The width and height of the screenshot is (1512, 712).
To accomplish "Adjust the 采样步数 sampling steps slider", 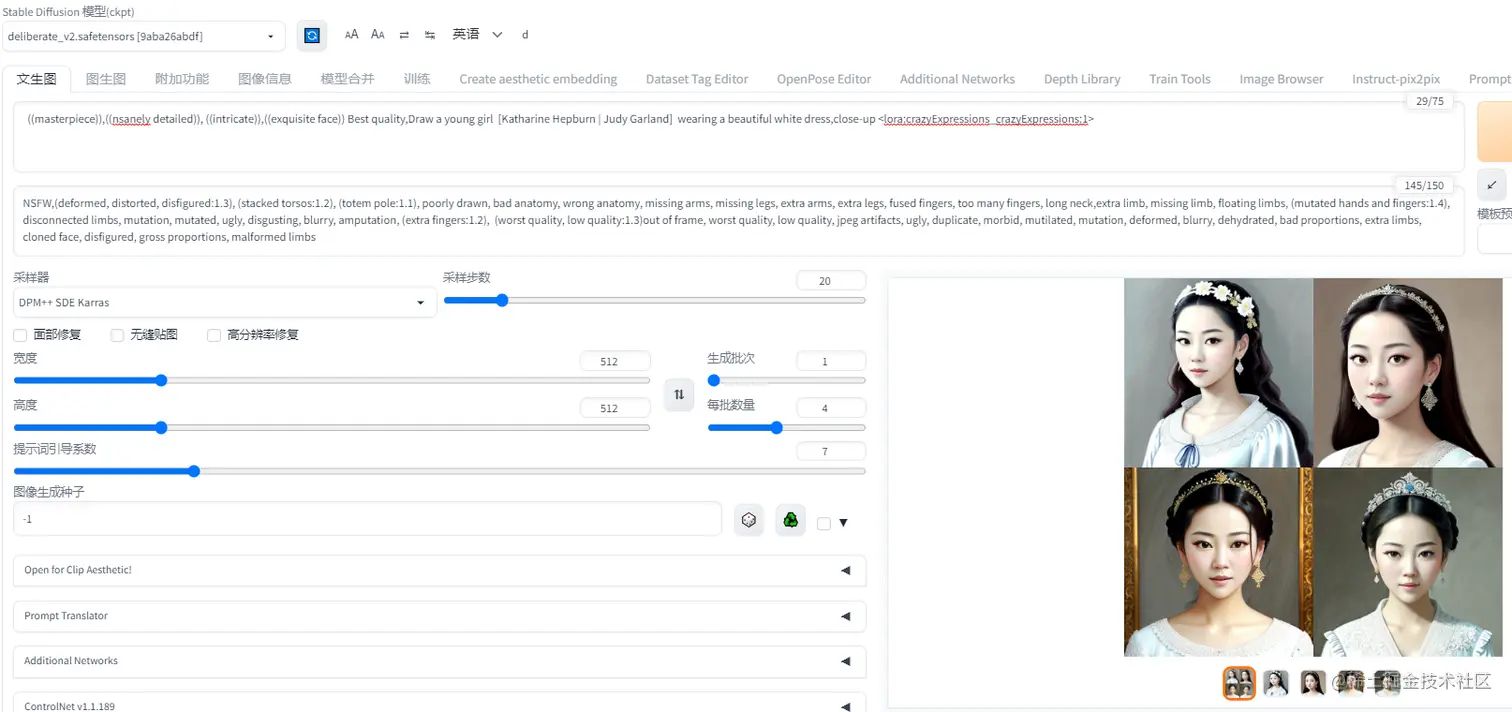I will 654,300.
